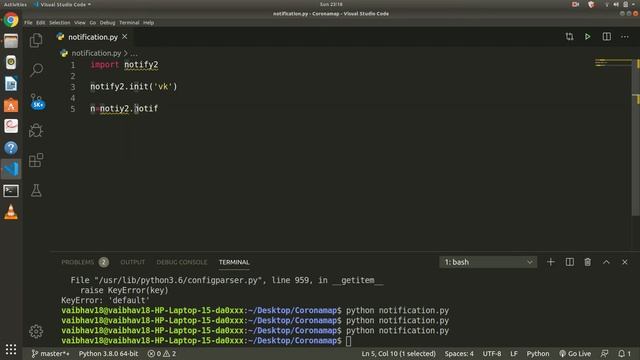Viewport: 640px width, 360px height.
Task: Create a new terminal with plus icon
Action: click(551, 262)
